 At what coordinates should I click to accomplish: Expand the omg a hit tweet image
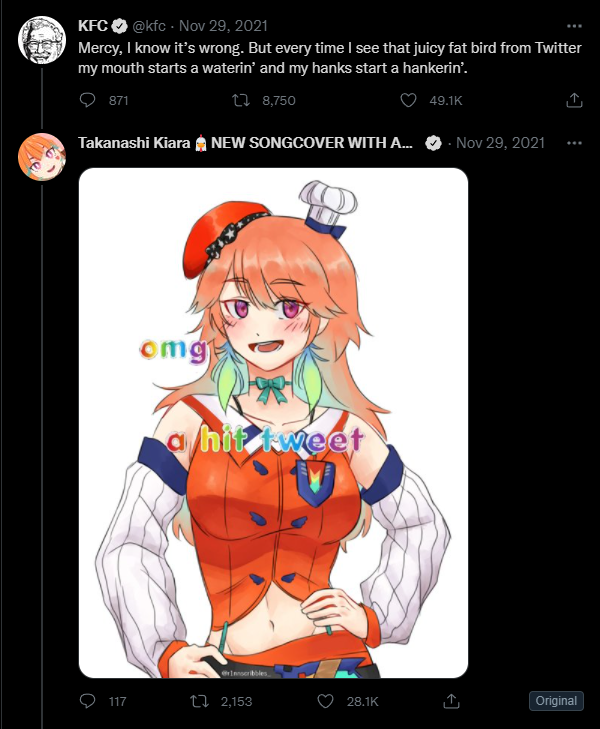pos(273,423)
